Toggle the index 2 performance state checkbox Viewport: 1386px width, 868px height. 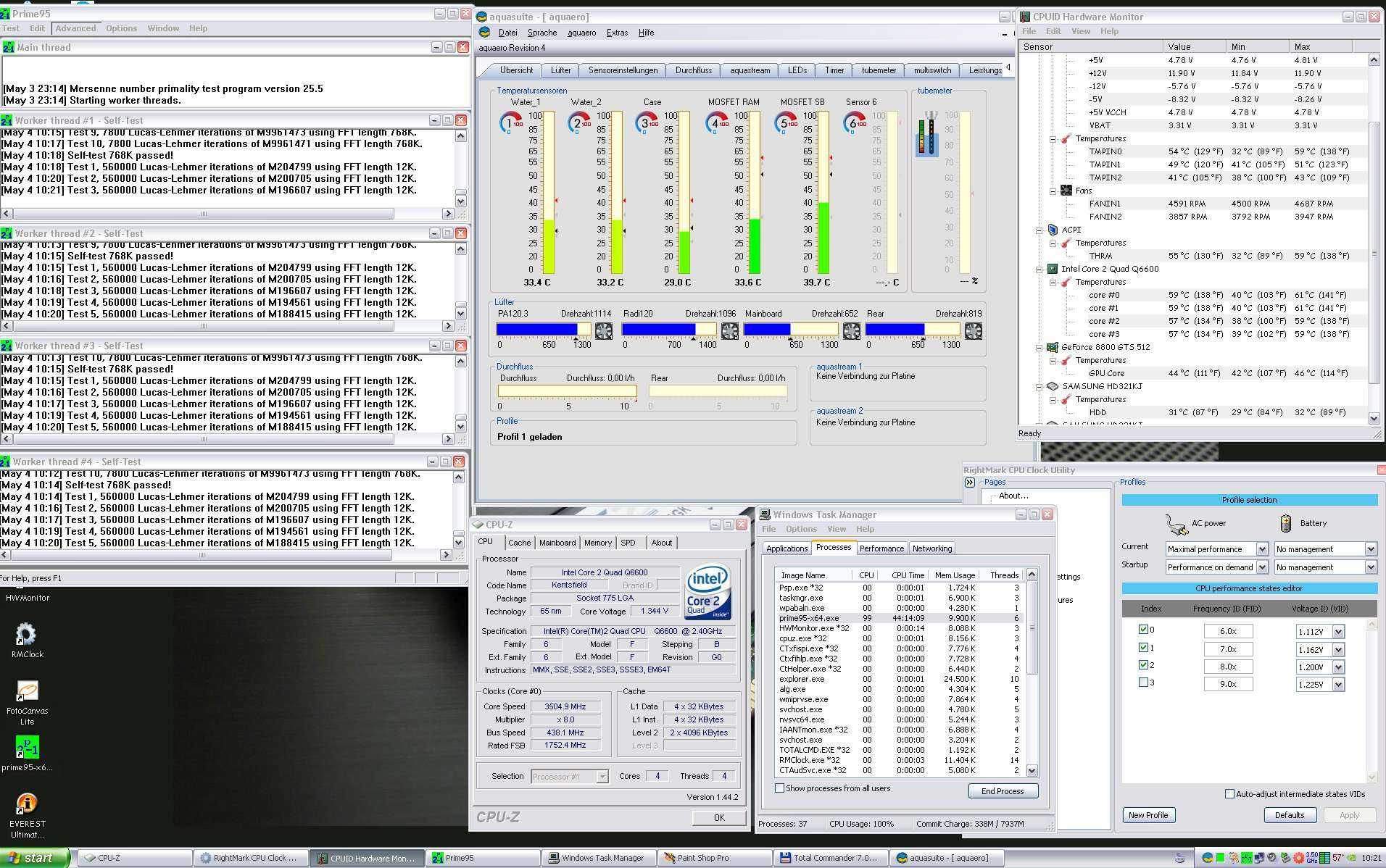(1143, 665)
